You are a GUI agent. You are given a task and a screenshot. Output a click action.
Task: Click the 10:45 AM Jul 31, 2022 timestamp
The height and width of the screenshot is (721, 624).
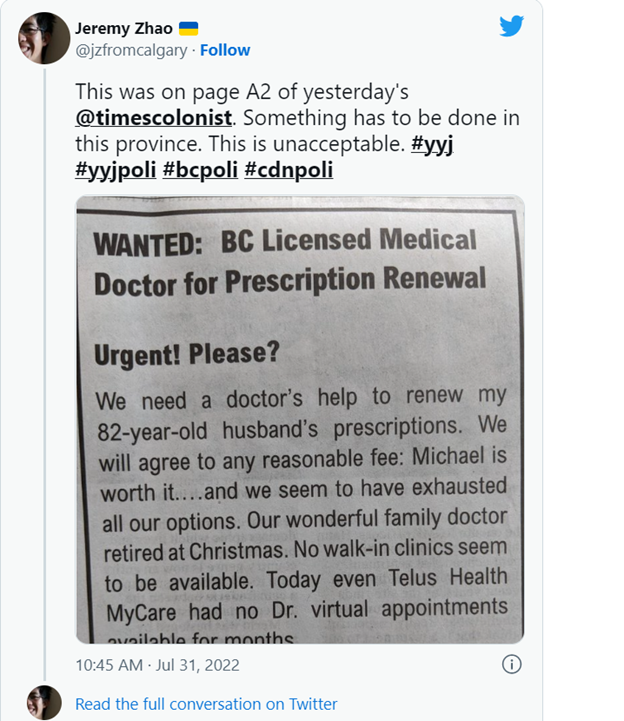pyautogui.click(x=157, y=664)
